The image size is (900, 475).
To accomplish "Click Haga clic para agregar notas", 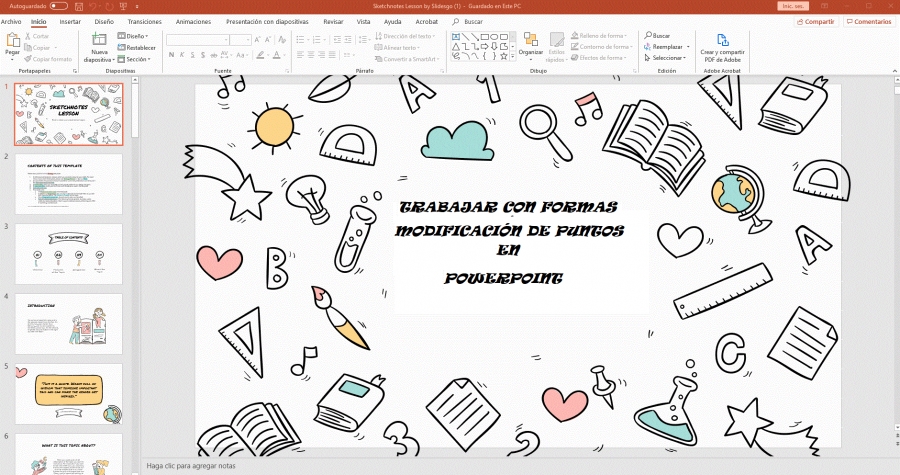I will [x=191, y=466].
